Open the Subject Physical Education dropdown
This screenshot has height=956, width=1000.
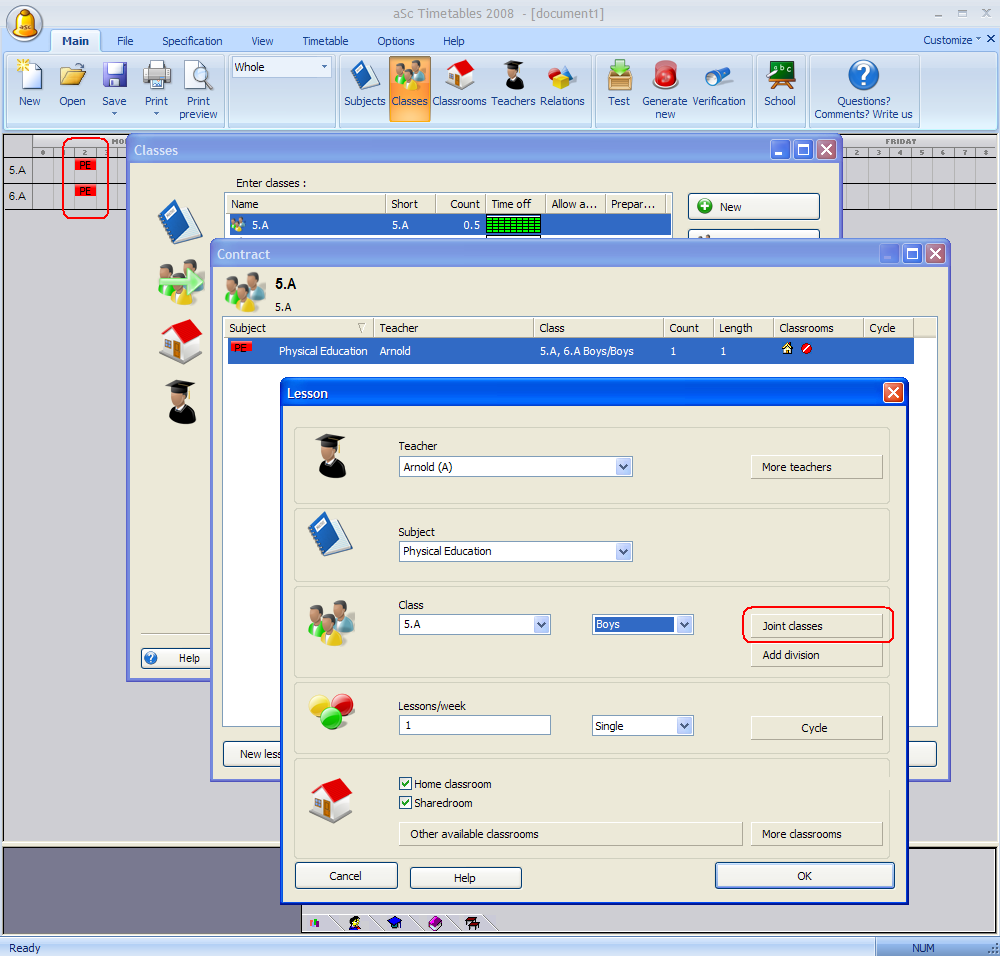click(x=624, y=551)
